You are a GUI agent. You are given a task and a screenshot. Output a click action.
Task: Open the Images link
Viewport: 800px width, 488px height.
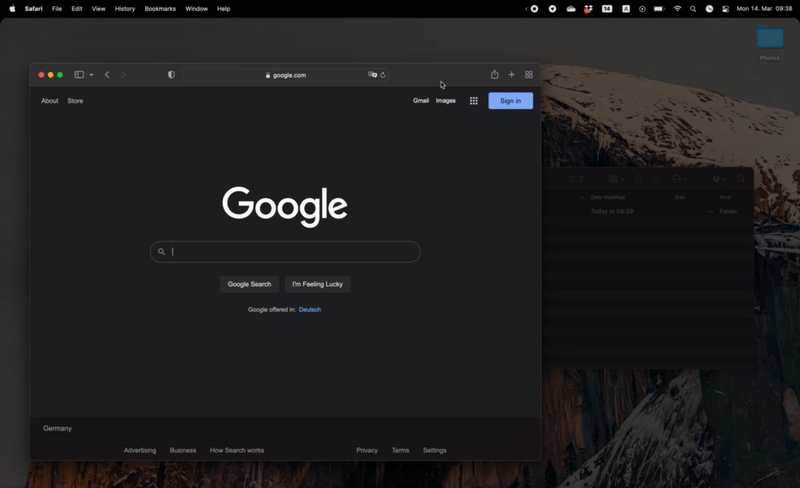click(x=445, y=101)
